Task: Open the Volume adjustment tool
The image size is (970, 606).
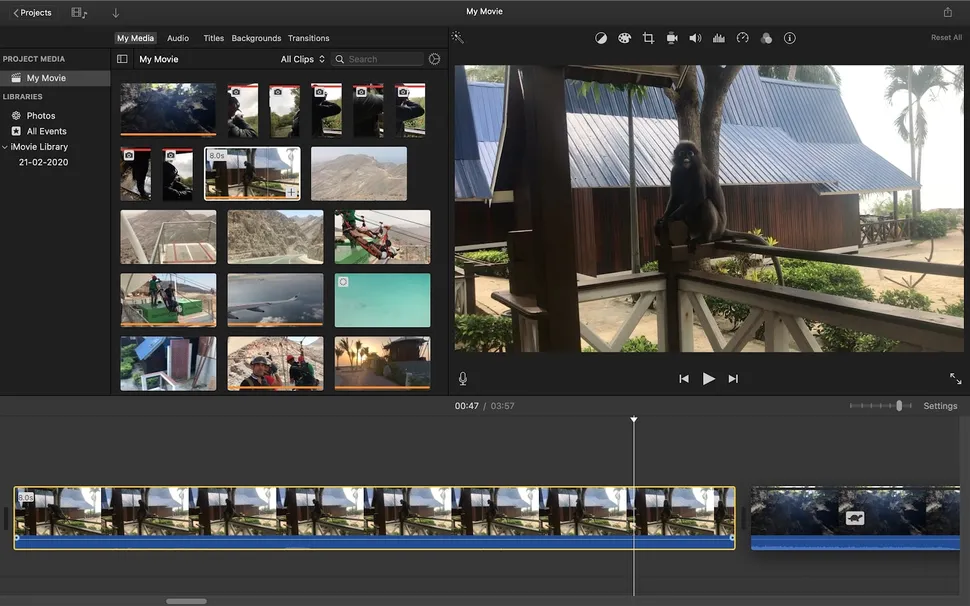Action: pyautogui.click(x=695, y=38)
